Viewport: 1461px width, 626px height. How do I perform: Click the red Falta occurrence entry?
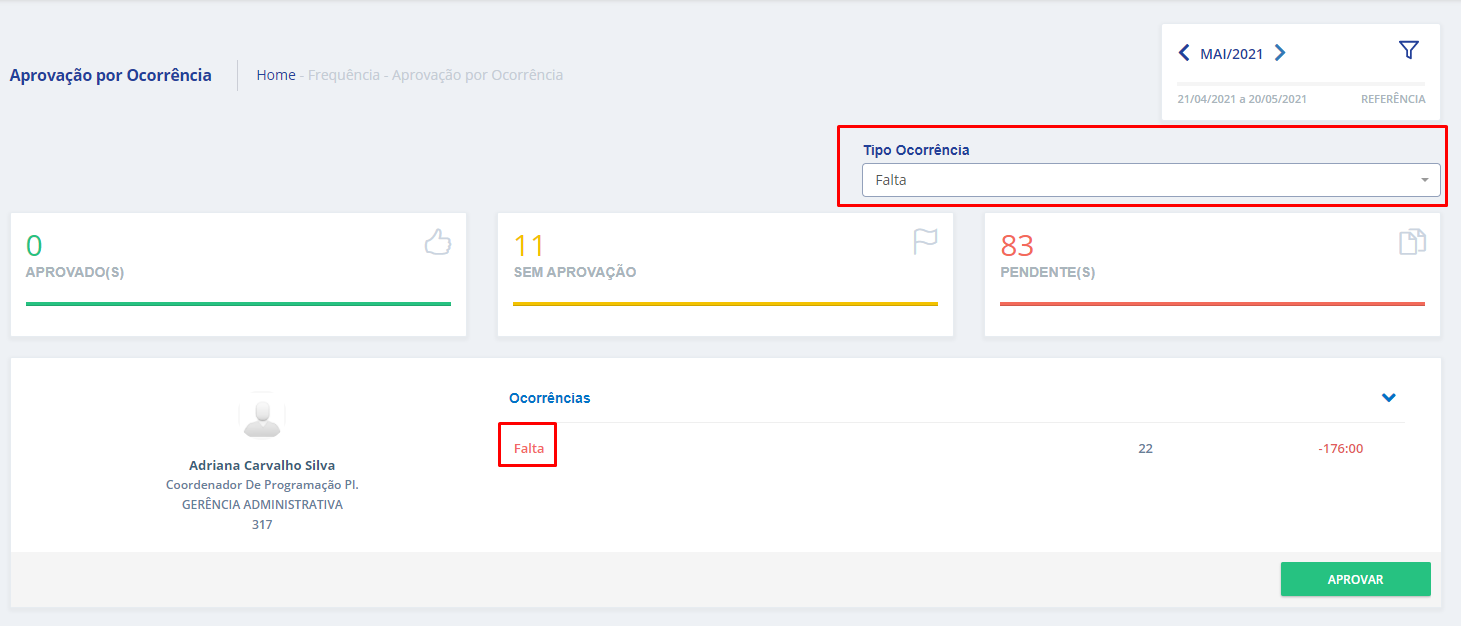pos(529,448)
